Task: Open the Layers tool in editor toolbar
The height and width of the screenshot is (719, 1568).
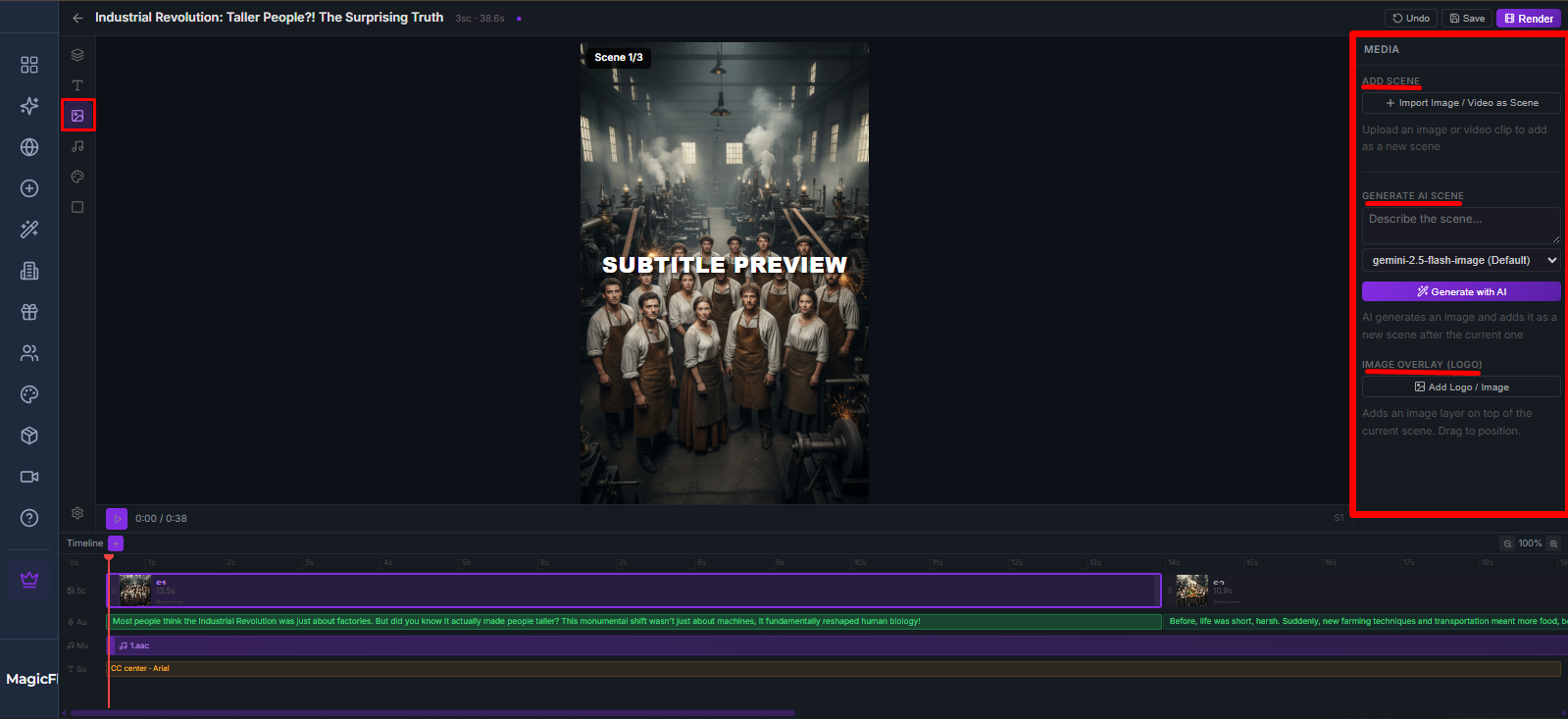Action: [77, 55]
